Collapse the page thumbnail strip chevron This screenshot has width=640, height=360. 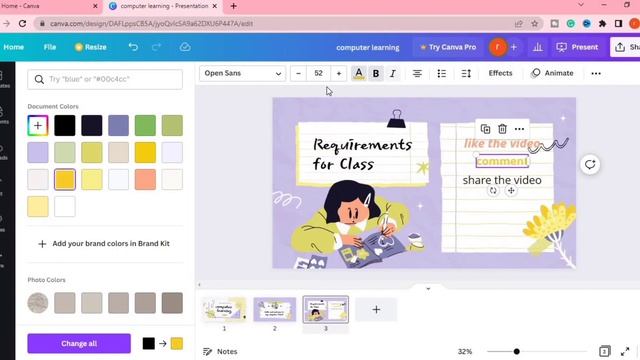[x=428, y=289]
